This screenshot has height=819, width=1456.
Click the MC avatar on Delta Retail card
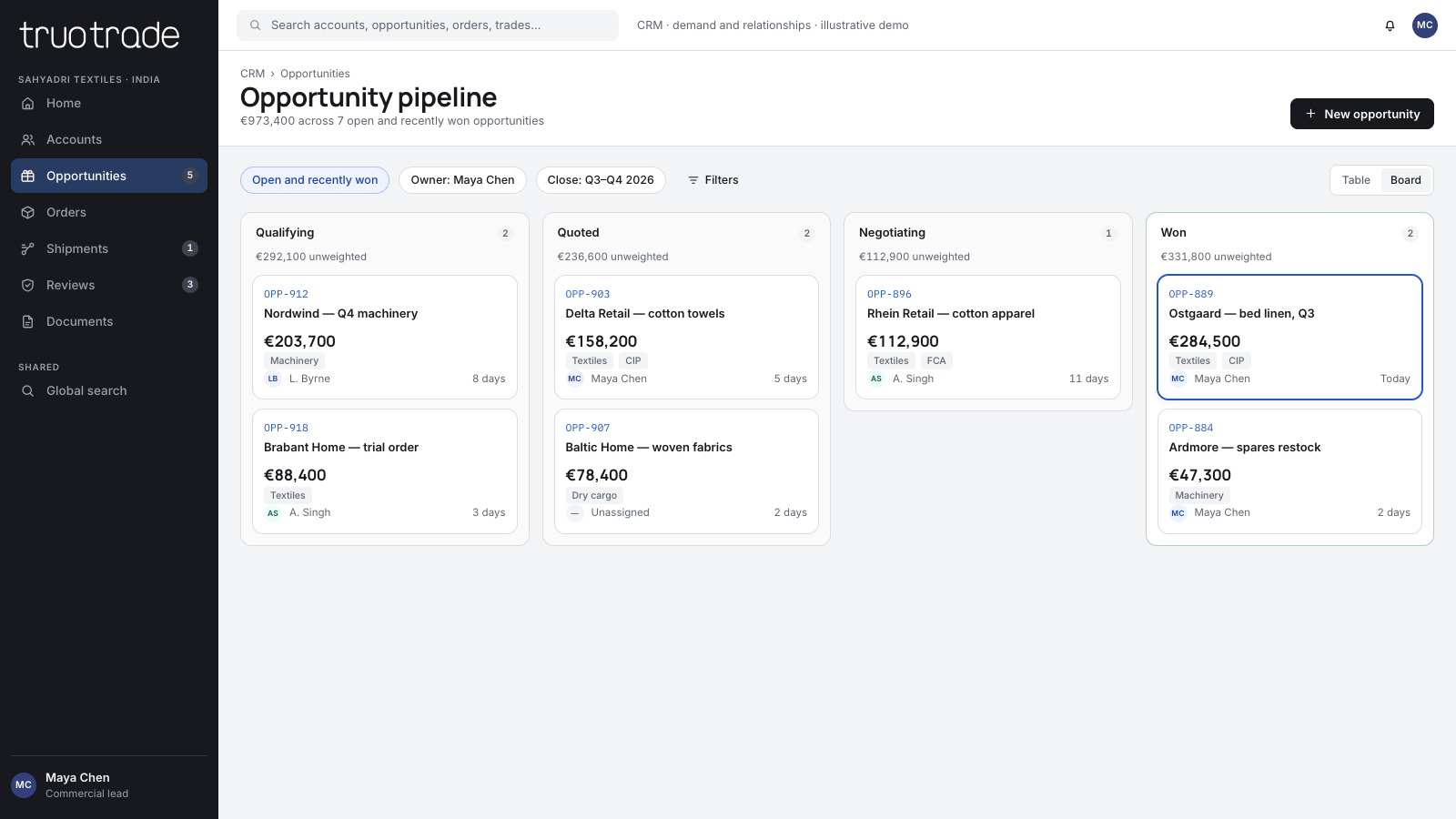(x=575, y=379)
